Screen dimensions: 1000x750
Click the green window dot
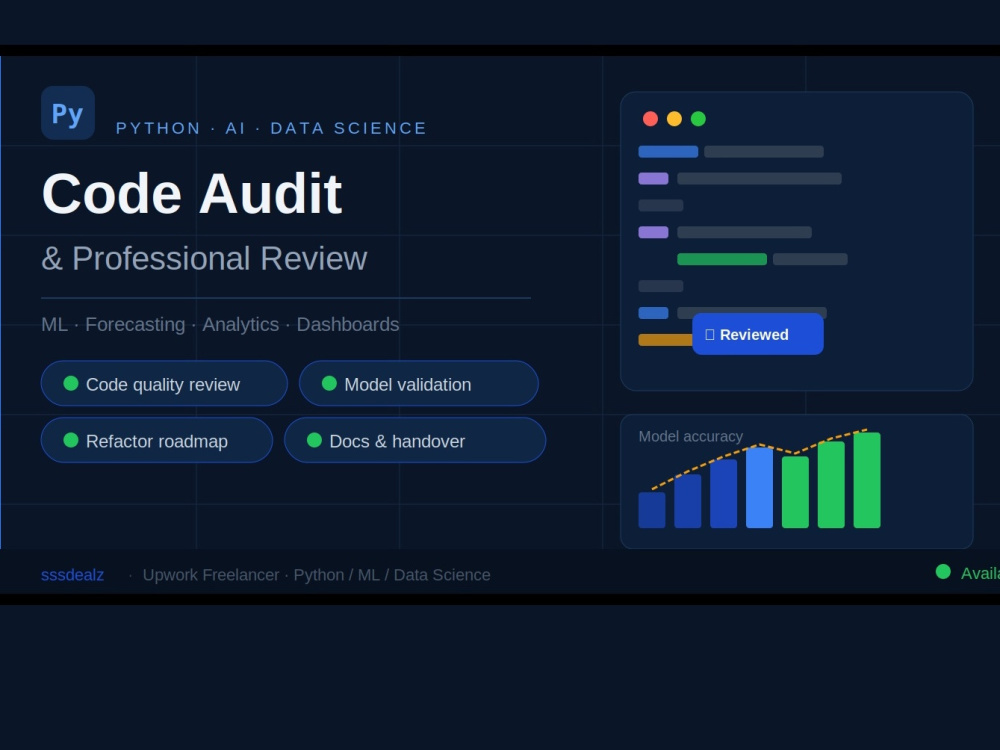[698, 119]
